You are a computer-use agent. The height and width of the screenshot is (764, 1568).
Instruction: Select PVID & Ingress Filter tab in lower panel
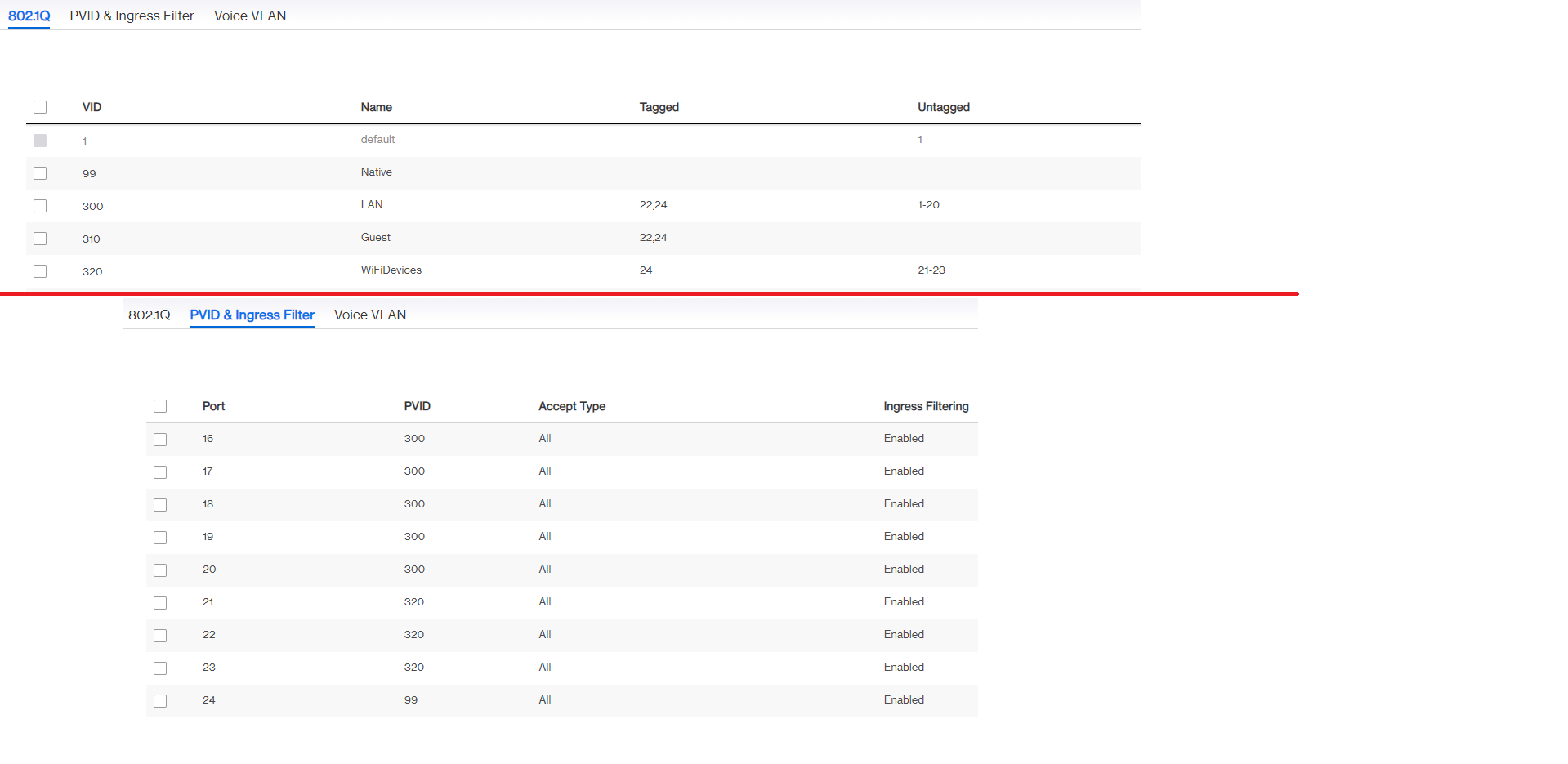pos(252,315)
